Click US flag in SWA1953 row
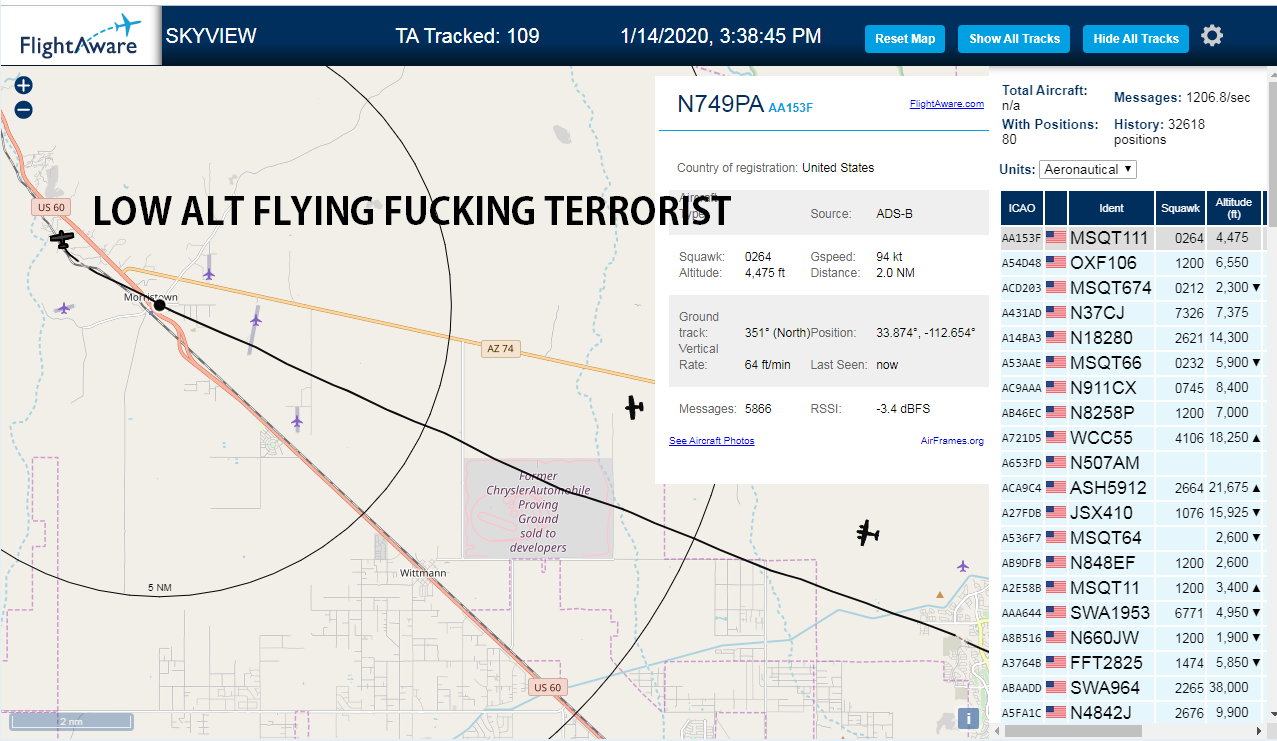This screenshot has height=741, width=1277. pyautogui.click(x=1055, y=613)
